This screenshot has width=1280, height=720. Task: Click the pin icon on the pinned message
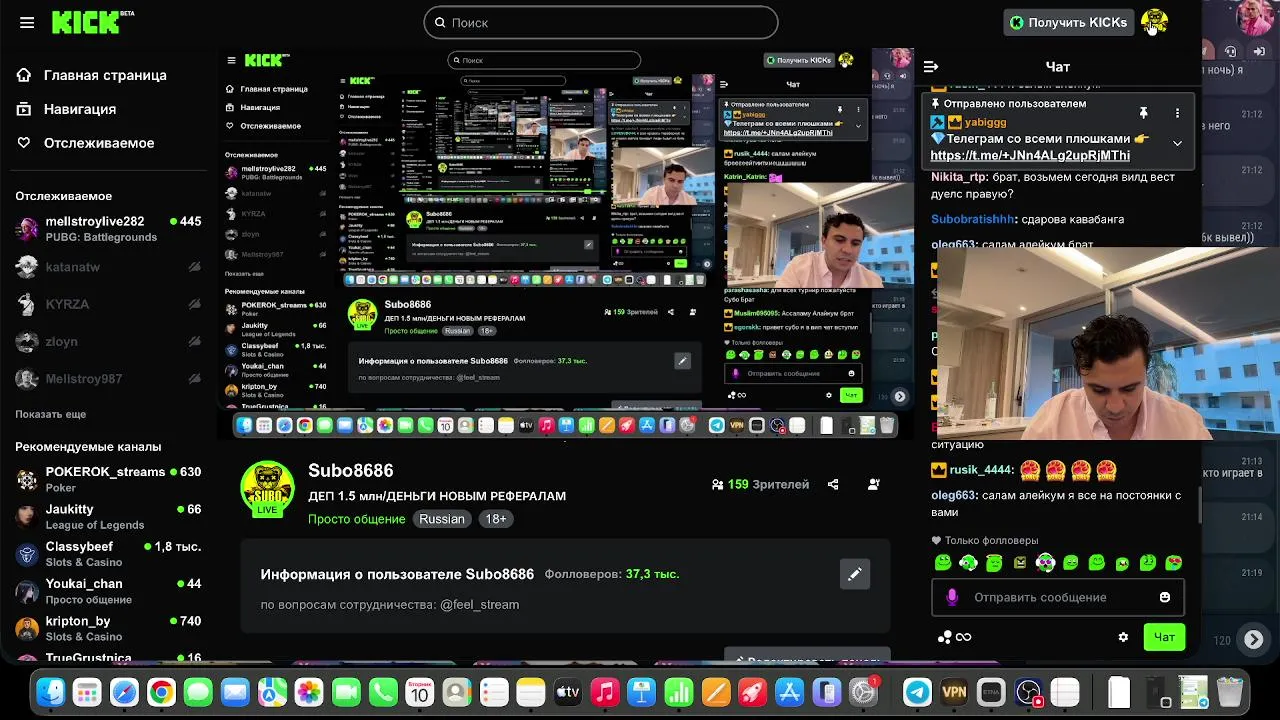click(x=1143, y=113)
